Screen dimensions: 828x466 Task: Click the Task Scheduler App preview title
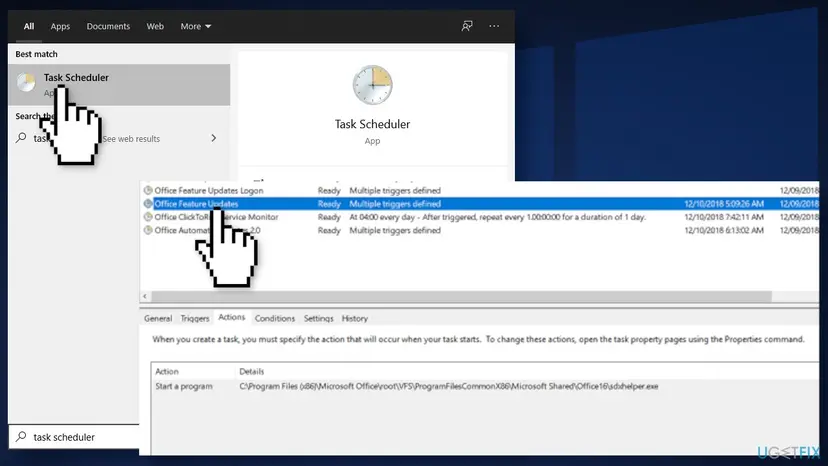click(372, 124)
